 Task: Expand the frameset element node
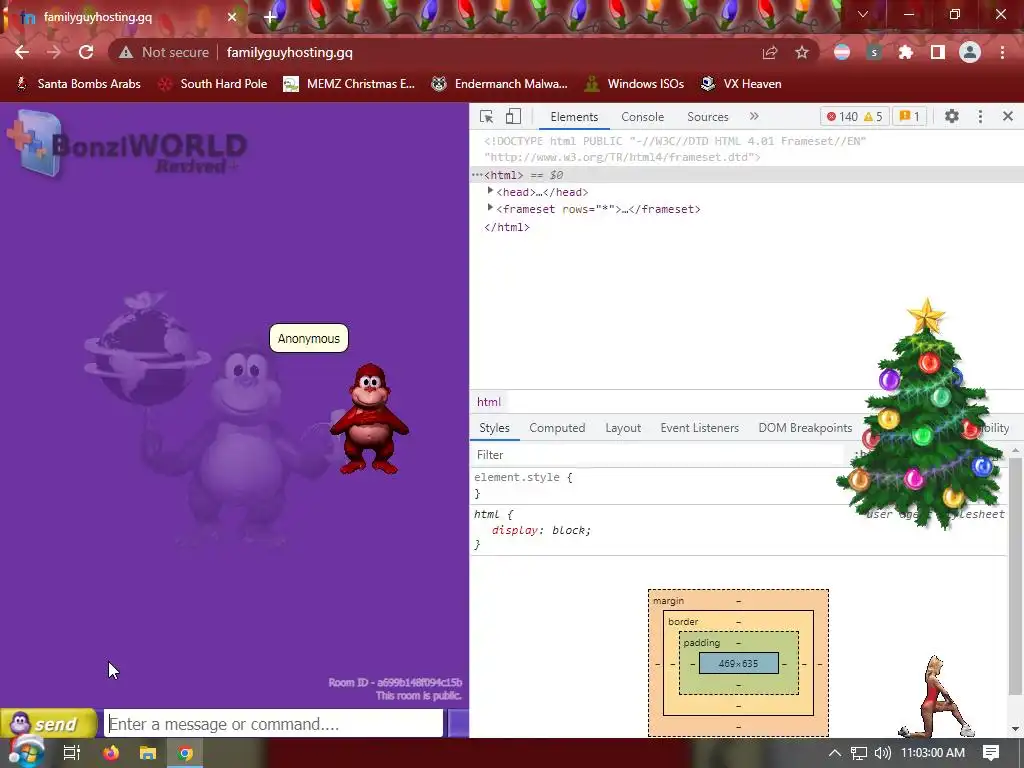(490, 208)
